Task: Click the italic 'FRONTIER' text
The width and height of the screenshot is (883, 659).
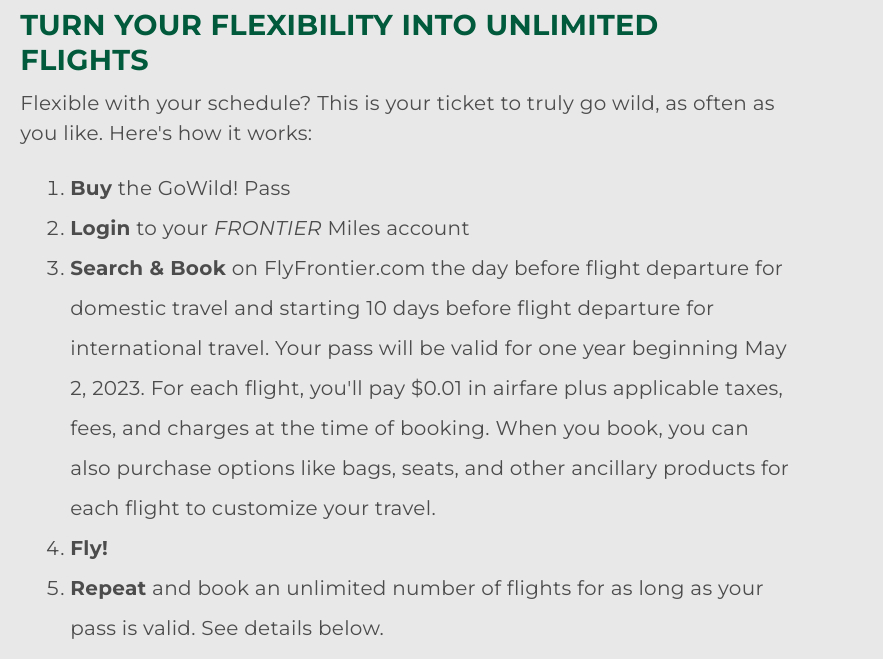Action: click(267, 228)
